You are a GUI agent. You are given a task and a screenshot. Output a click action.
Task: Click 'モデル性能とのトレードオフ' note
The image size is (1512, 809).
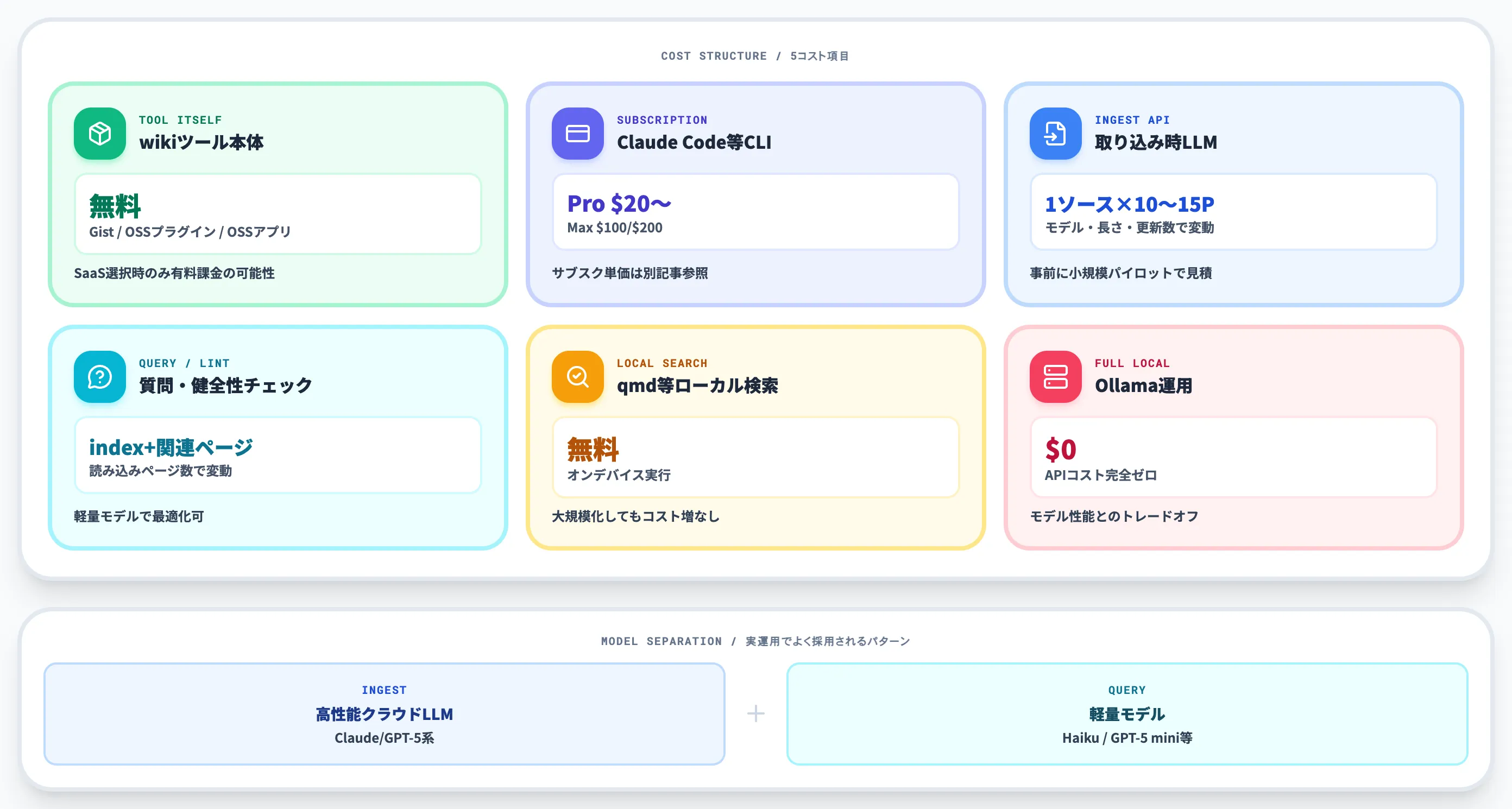1114,516
